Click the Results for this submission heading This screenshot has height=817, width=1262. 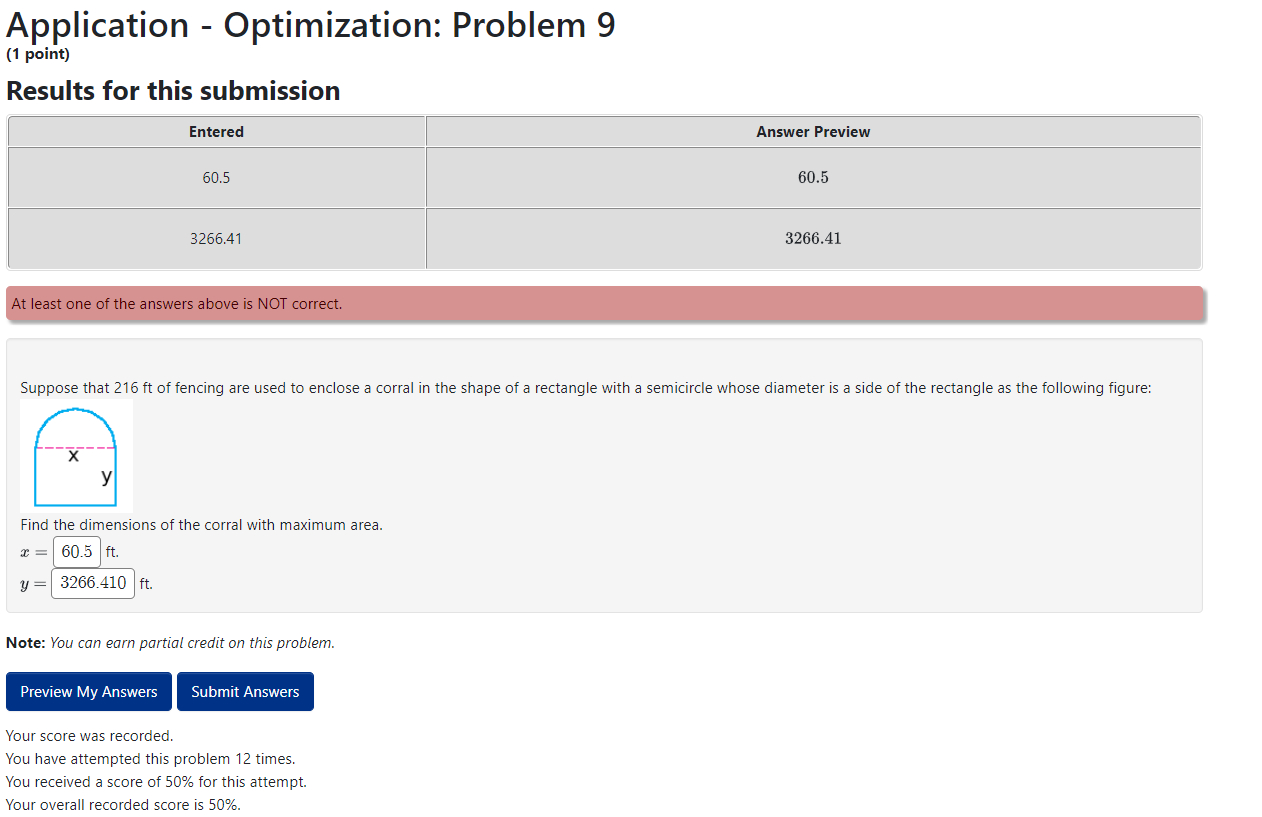[172, 90]
